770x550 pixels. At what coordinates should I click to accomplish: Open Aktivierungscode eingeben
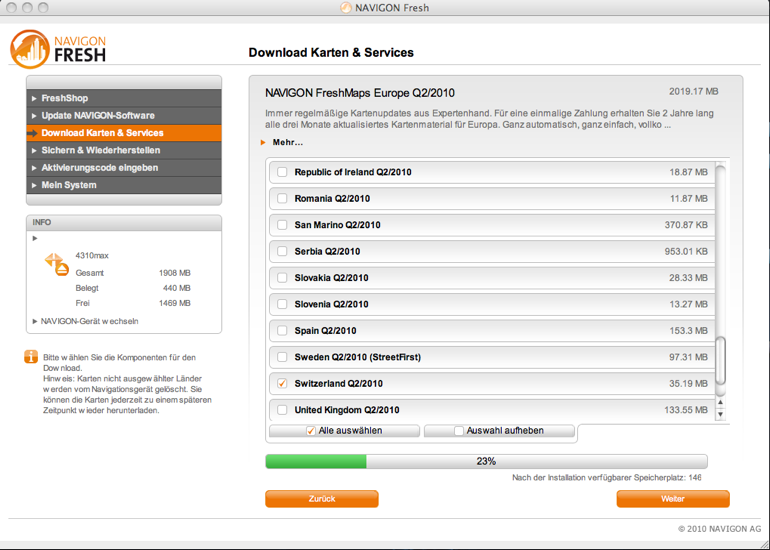coord(124,168)
